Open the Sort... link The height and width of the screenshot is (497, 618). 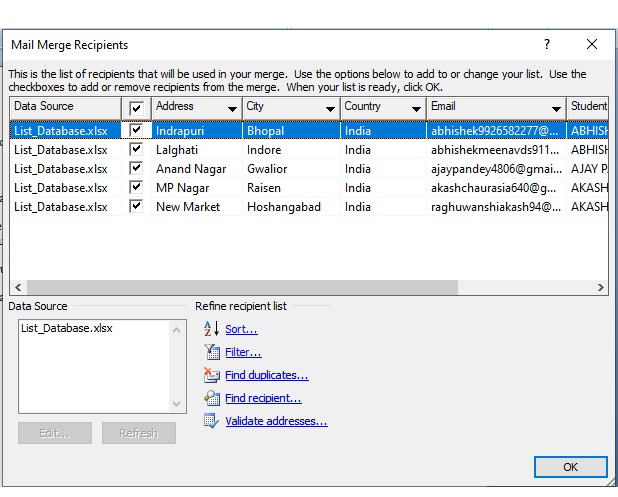coord(241,329)
